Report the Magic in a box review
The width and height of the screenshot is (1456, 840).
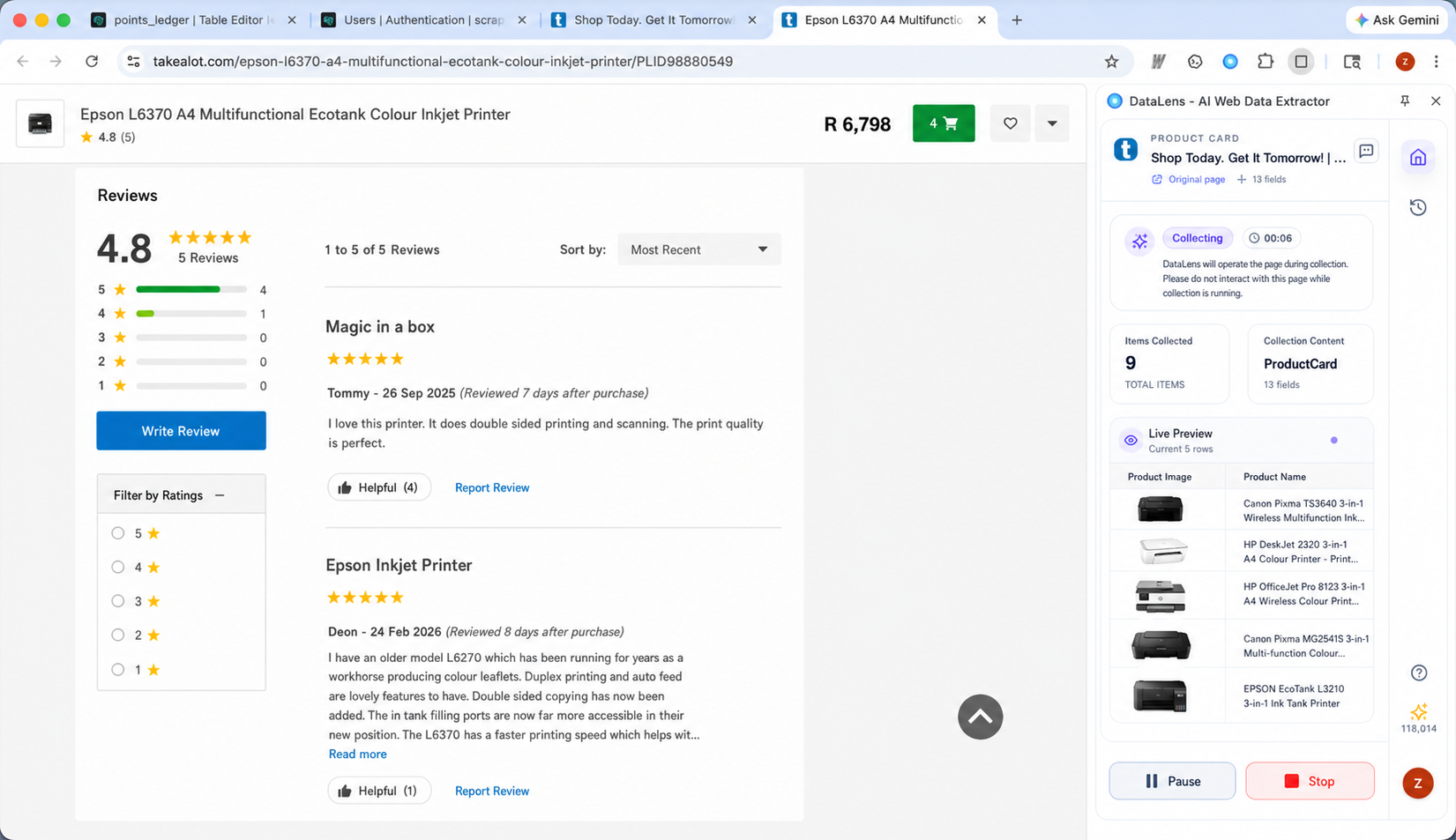point(492,487)
